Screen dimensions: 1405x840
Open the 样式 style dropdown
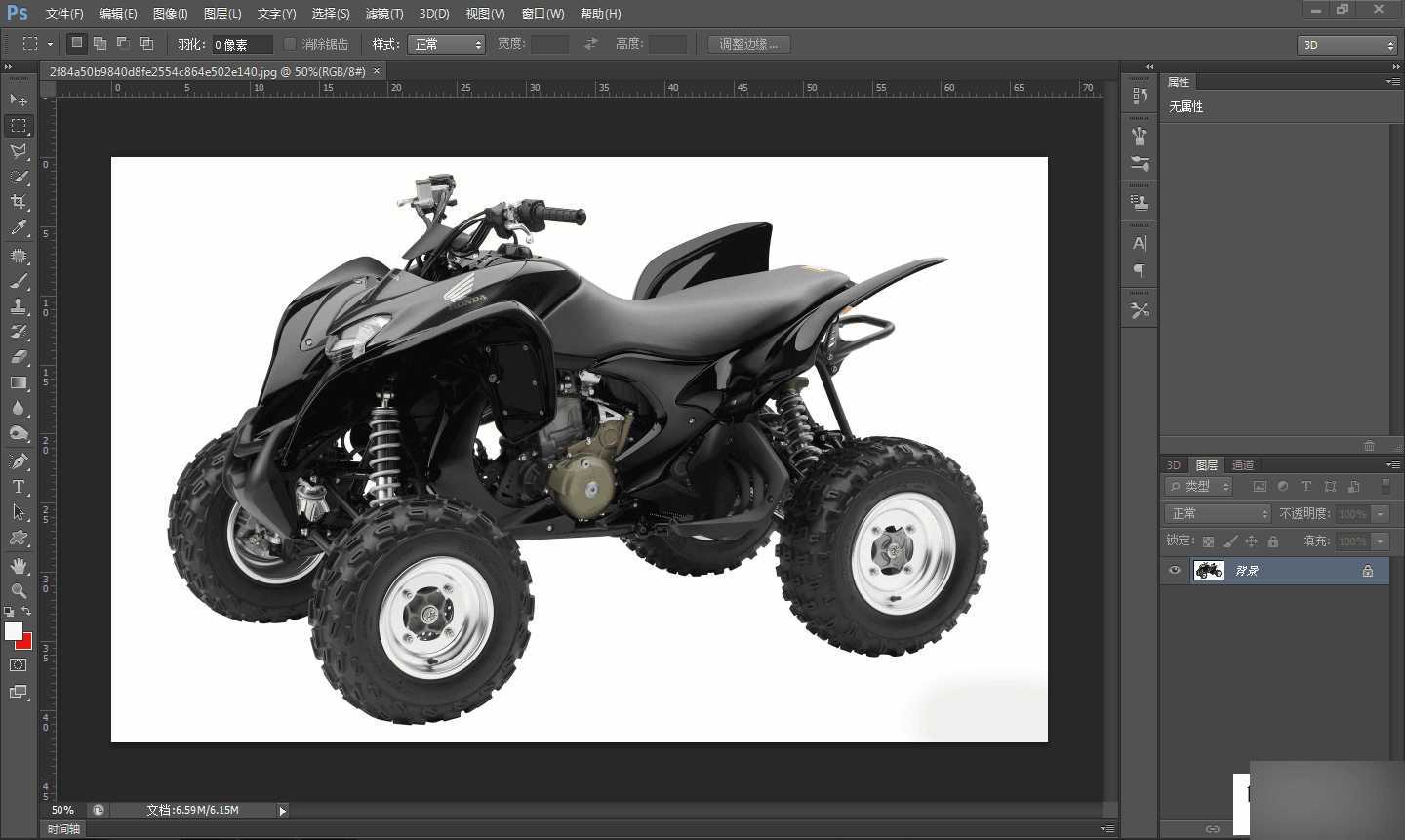click(446, 44)
